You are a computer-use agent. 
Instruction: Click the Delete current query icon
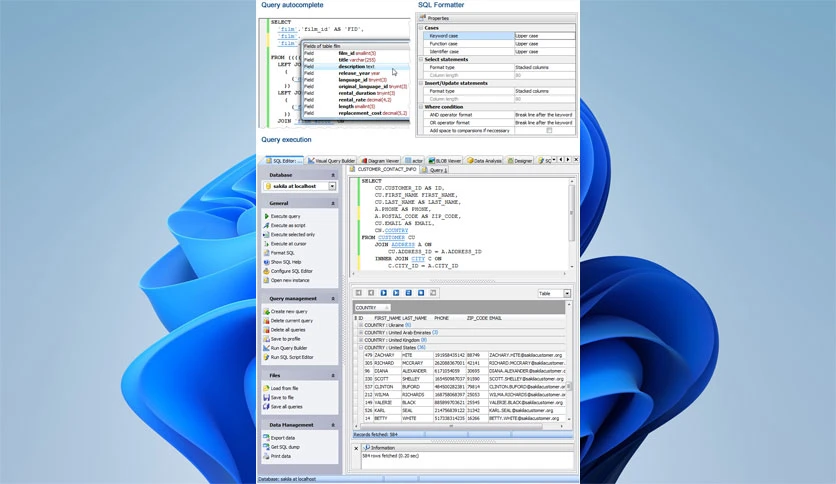coord(267,320)
